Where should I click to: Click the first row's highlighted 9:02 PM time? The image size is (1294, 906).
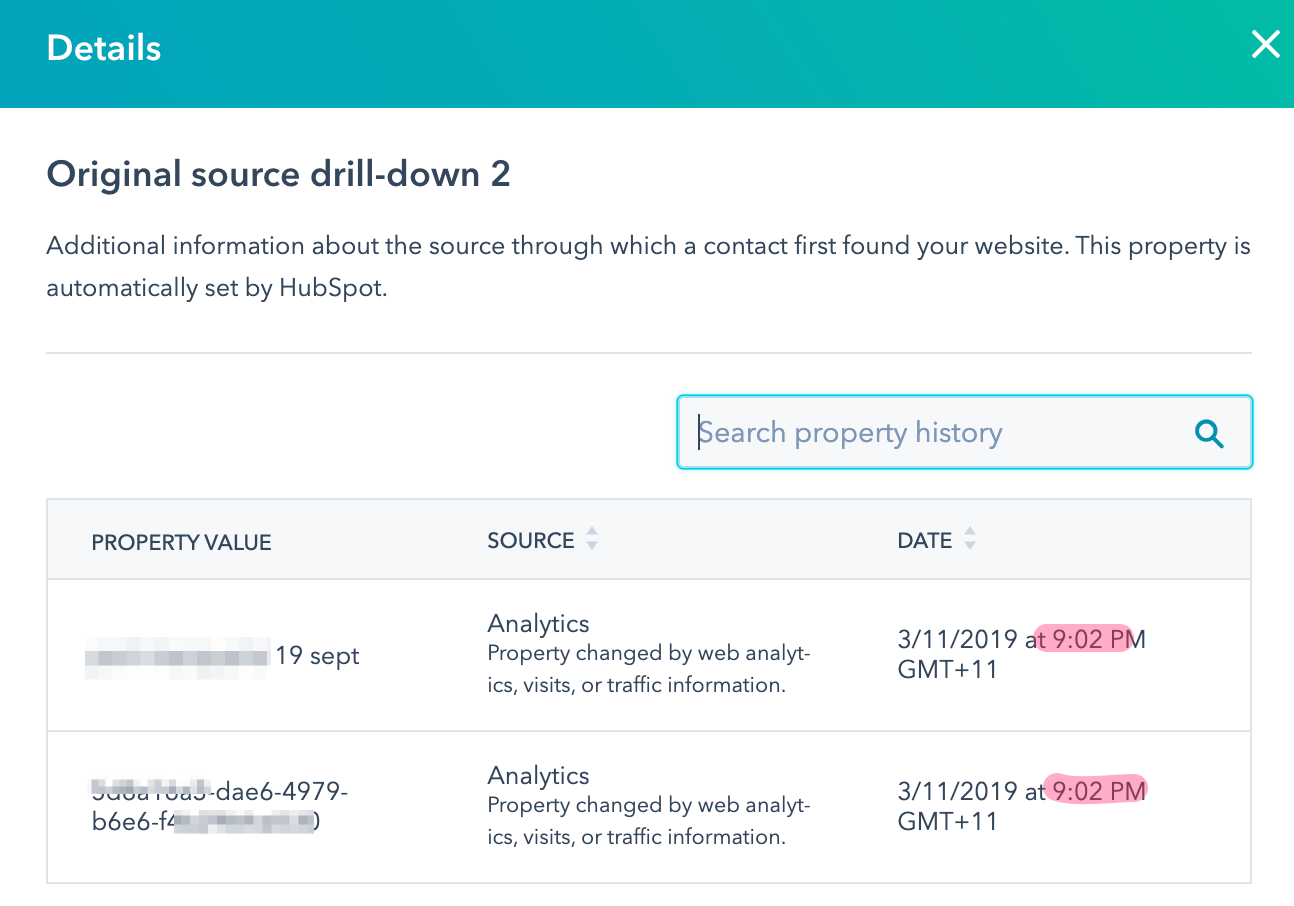[1089, 639]
